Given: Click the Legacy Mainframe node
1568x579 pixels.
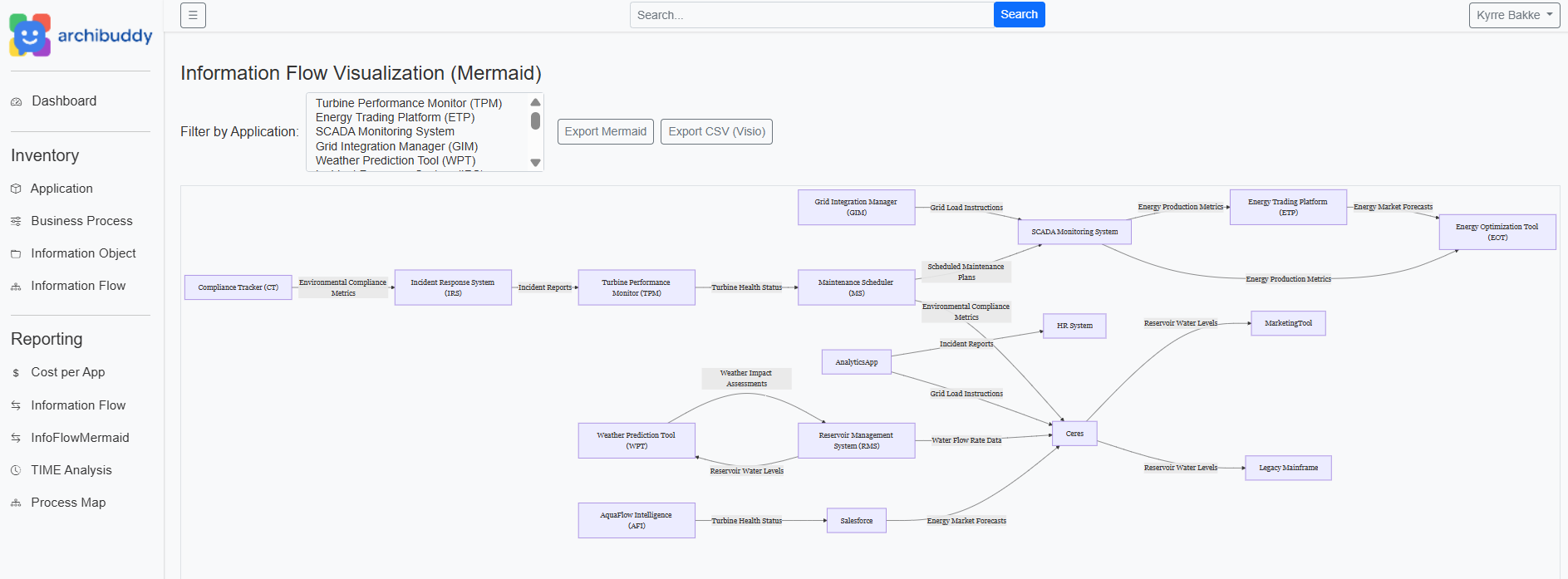Looking at the screenshot, I should point(1288,468).
